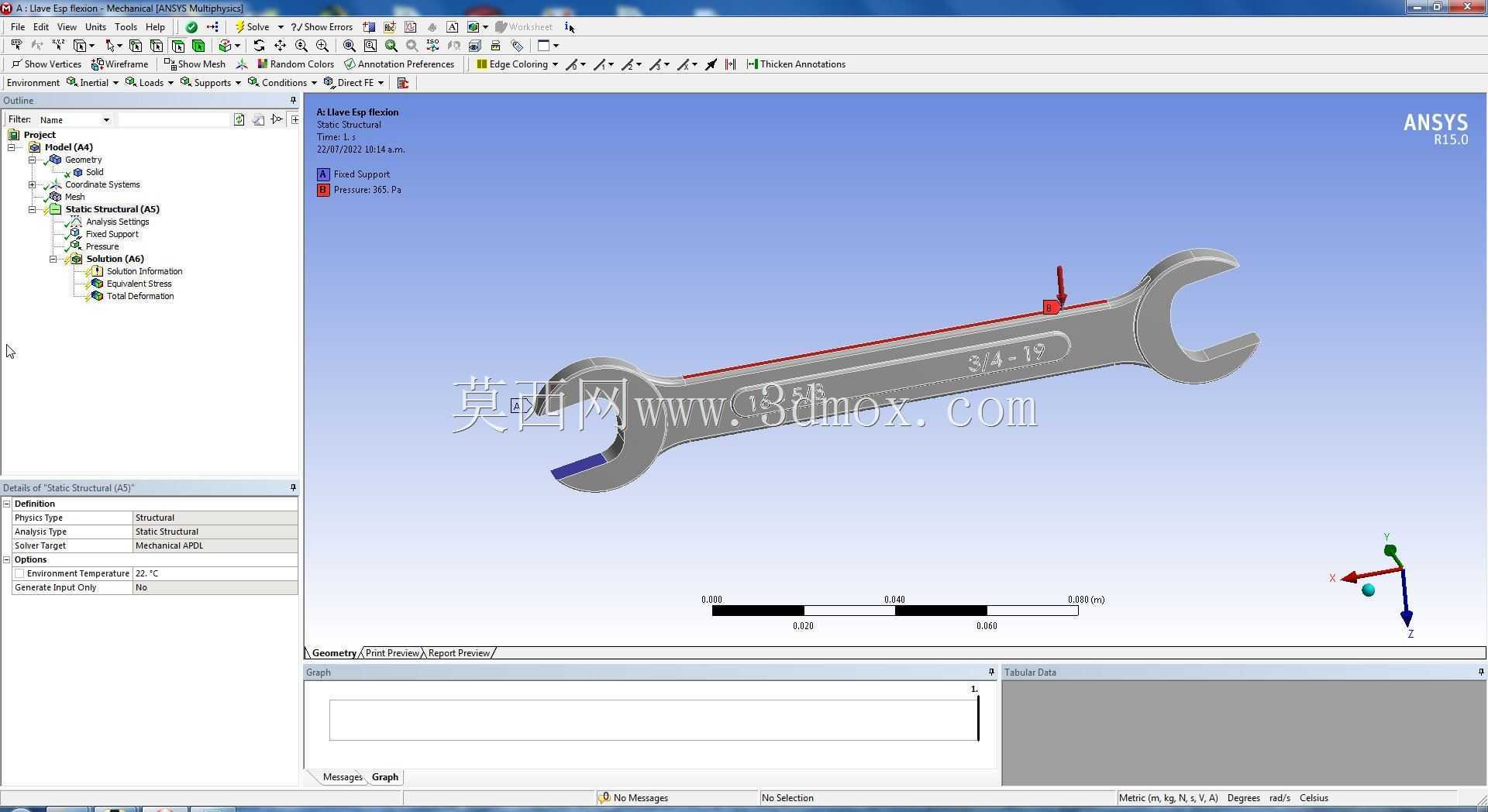Click the Vertex selection filter icon
The image size is (1488, 812).
(136, 46)
